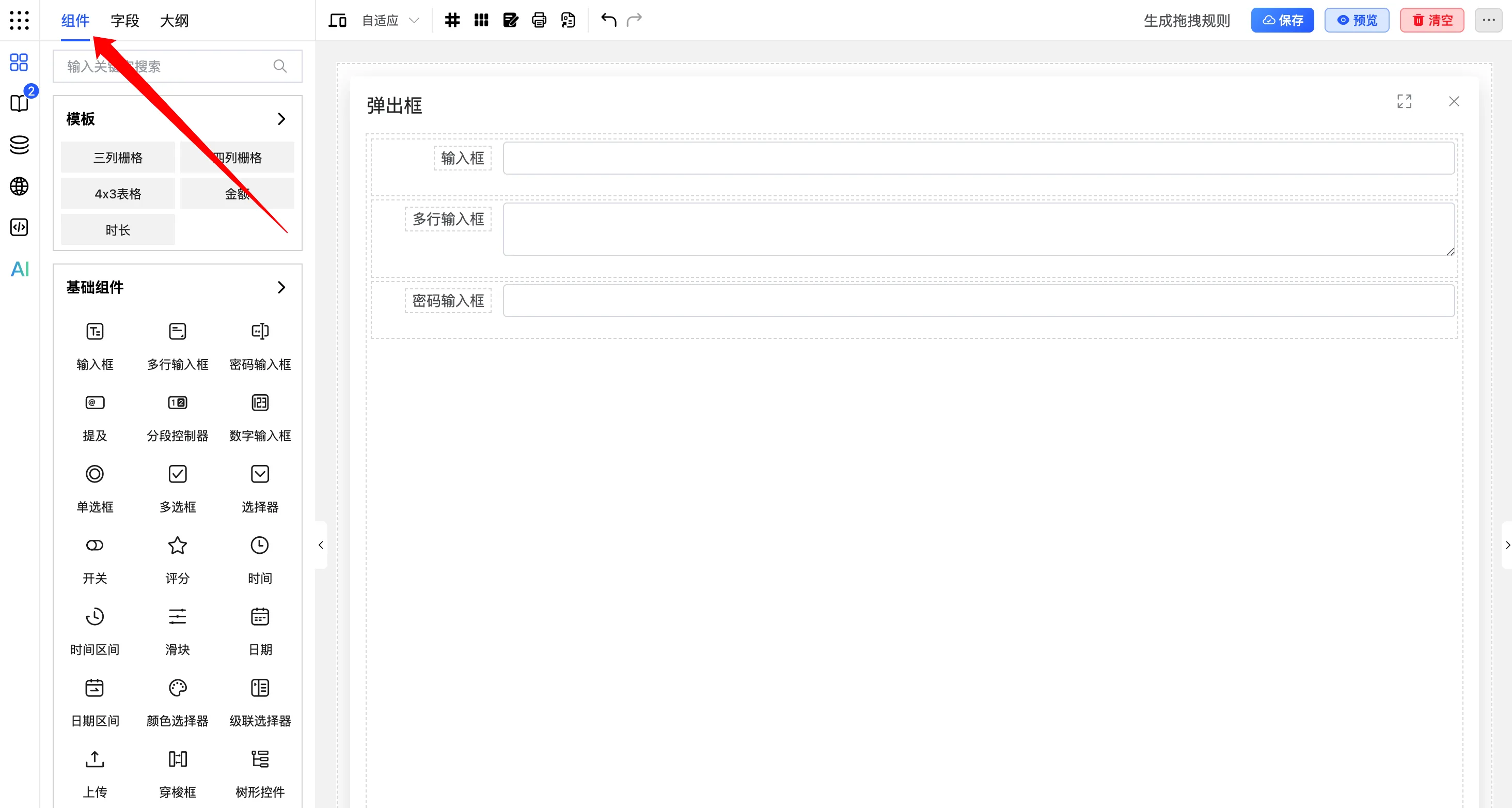Viewport: 1512px width, 808px height.
Task: Toggle the grid display icon in toolbar
Action: (x=452, y=20)
